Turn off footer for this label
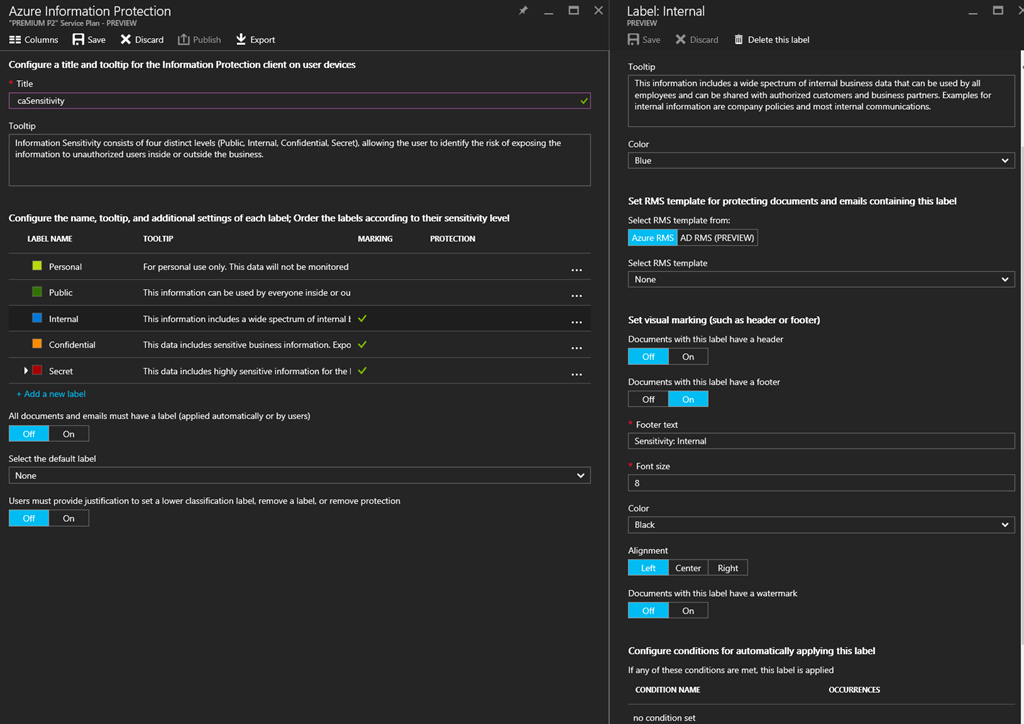The height and width of the screenshot is (724, 1024). tap(648, 399)
